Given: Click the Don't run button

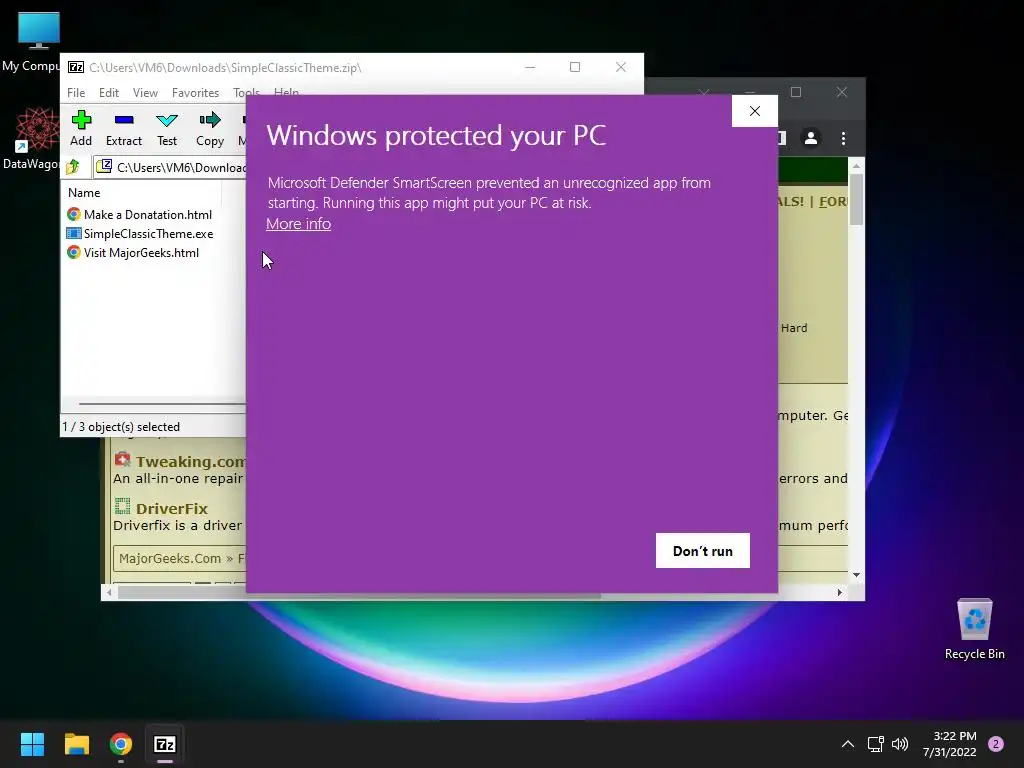Looking at the screenshot, I should pos(703,551).
